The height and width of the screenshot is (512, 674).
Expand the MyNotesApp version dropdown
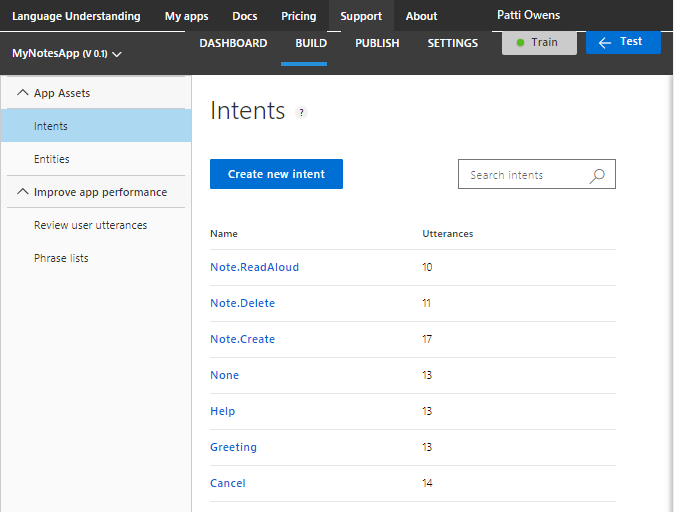click(x=117, y=54)
